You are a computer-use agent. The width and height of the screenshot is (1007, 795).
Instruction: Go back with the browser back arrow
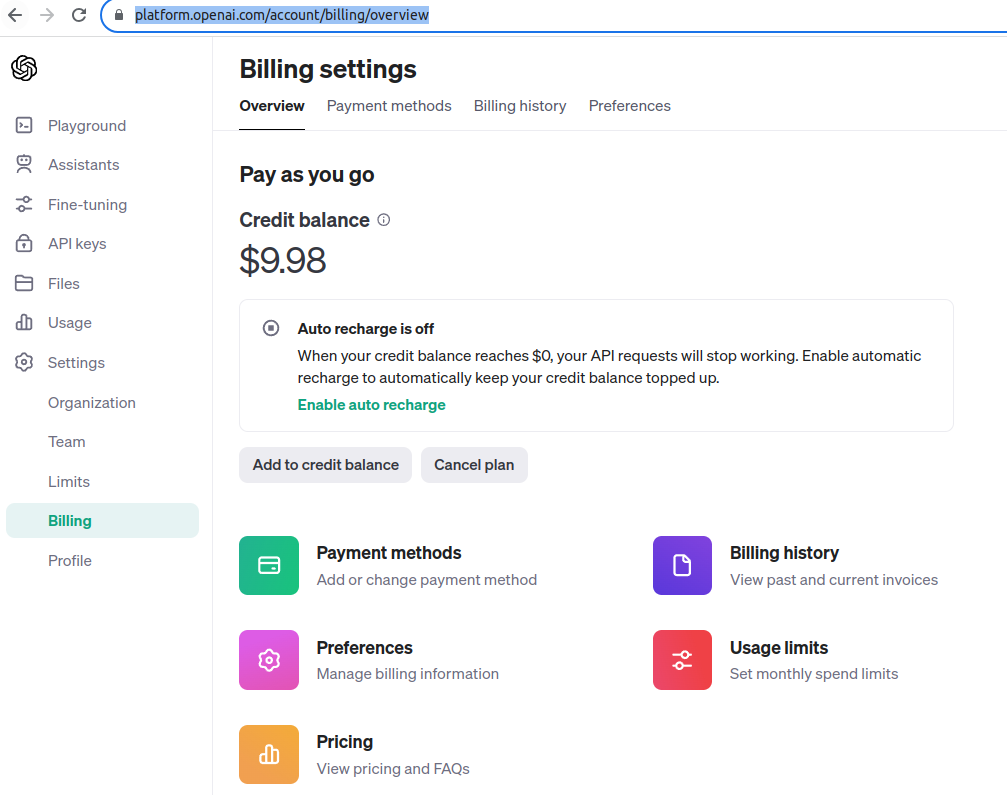[15, 15]
